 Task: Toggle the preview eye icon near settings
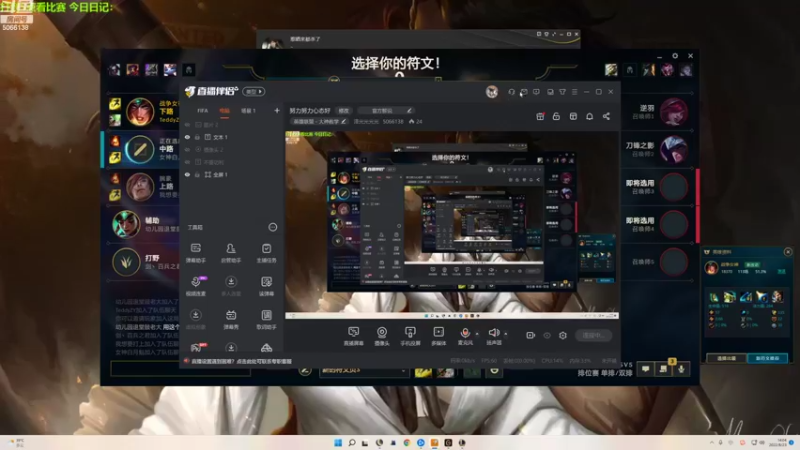pos(547,335)
